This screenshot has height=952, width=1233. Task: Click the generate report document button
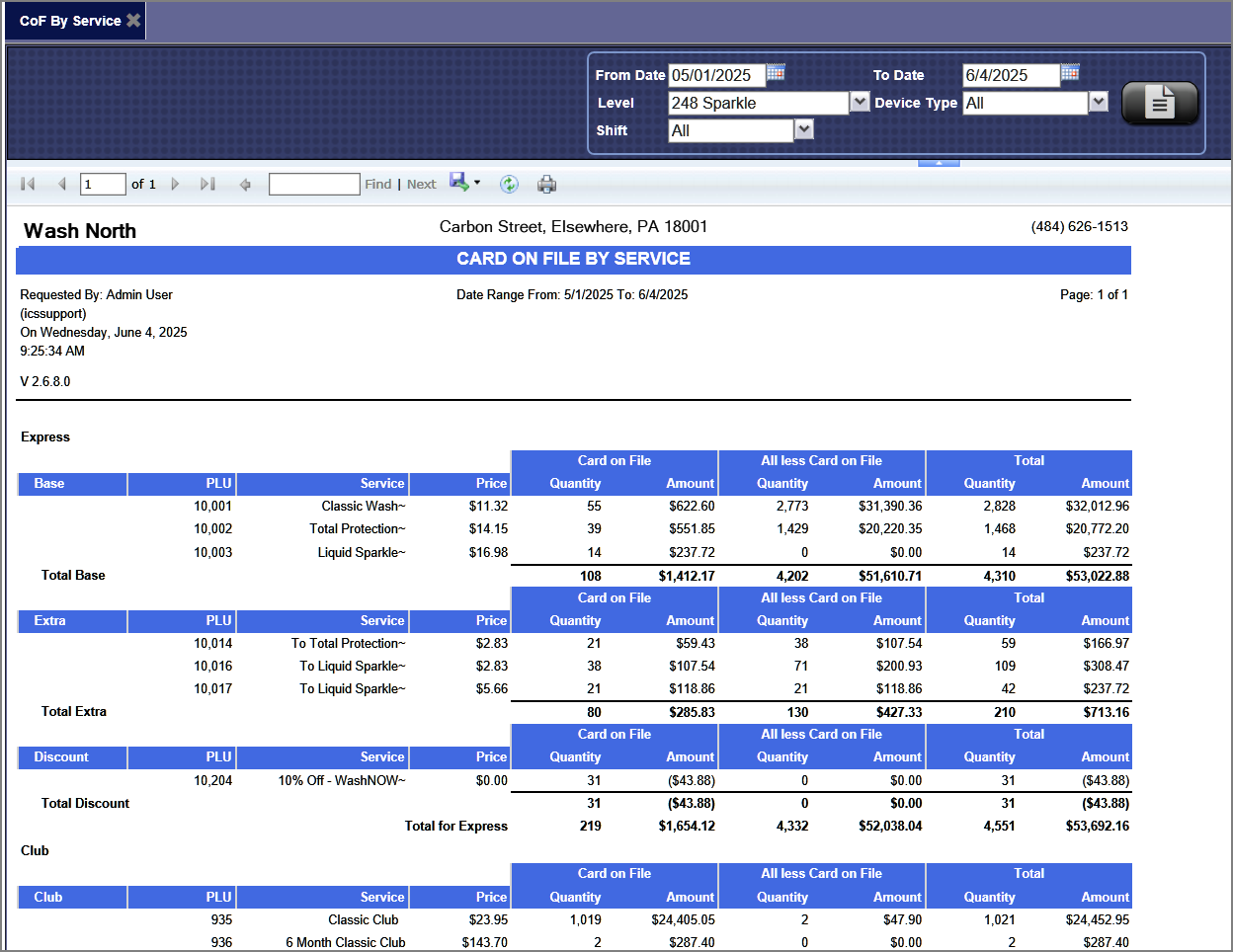click(1160, 103)
